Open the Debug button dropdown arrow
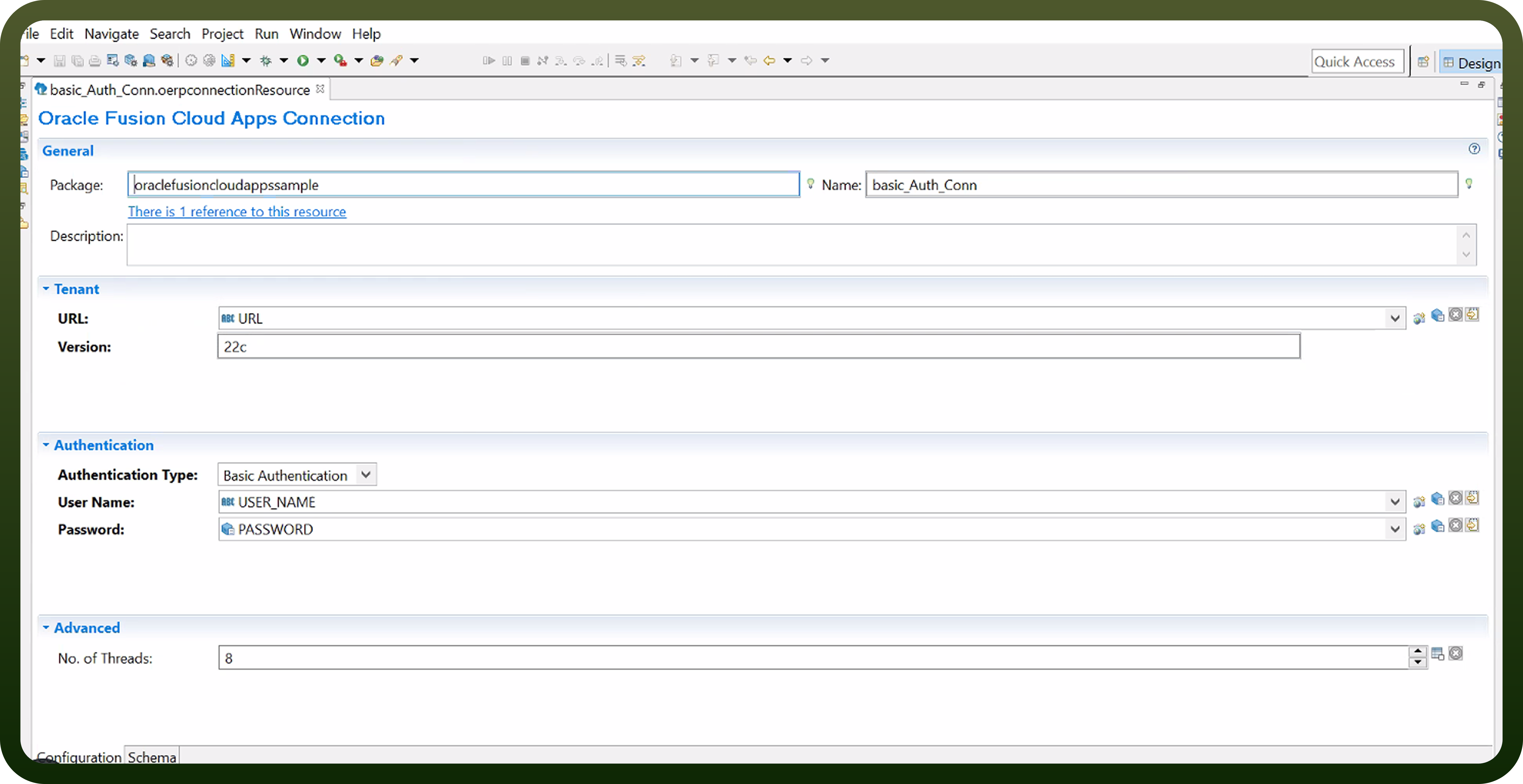This screenshot has width=1523, height=784. tap(284, 60)
